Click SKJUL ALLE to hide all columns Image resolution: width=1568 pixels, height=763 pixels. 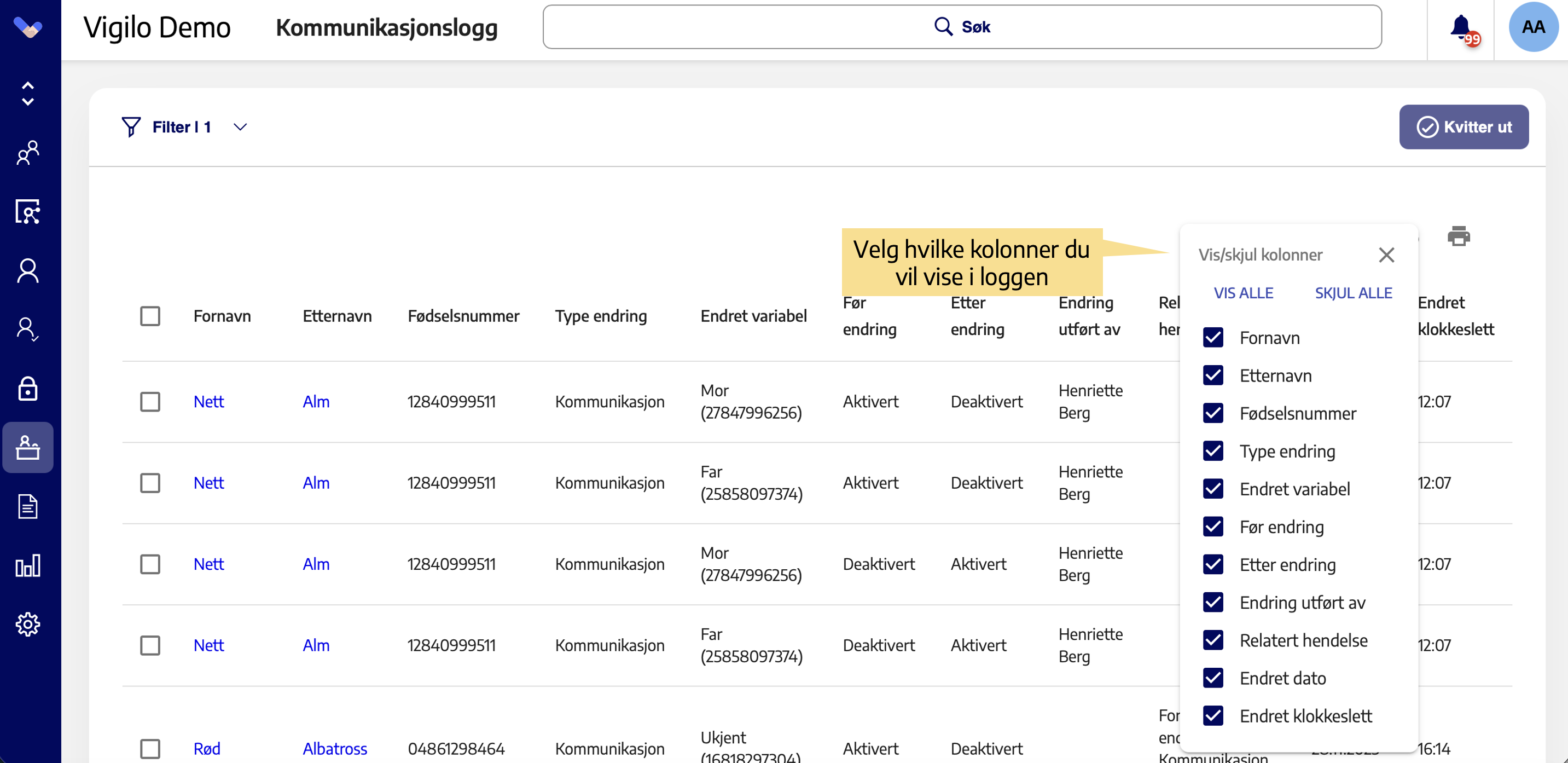1353,293
